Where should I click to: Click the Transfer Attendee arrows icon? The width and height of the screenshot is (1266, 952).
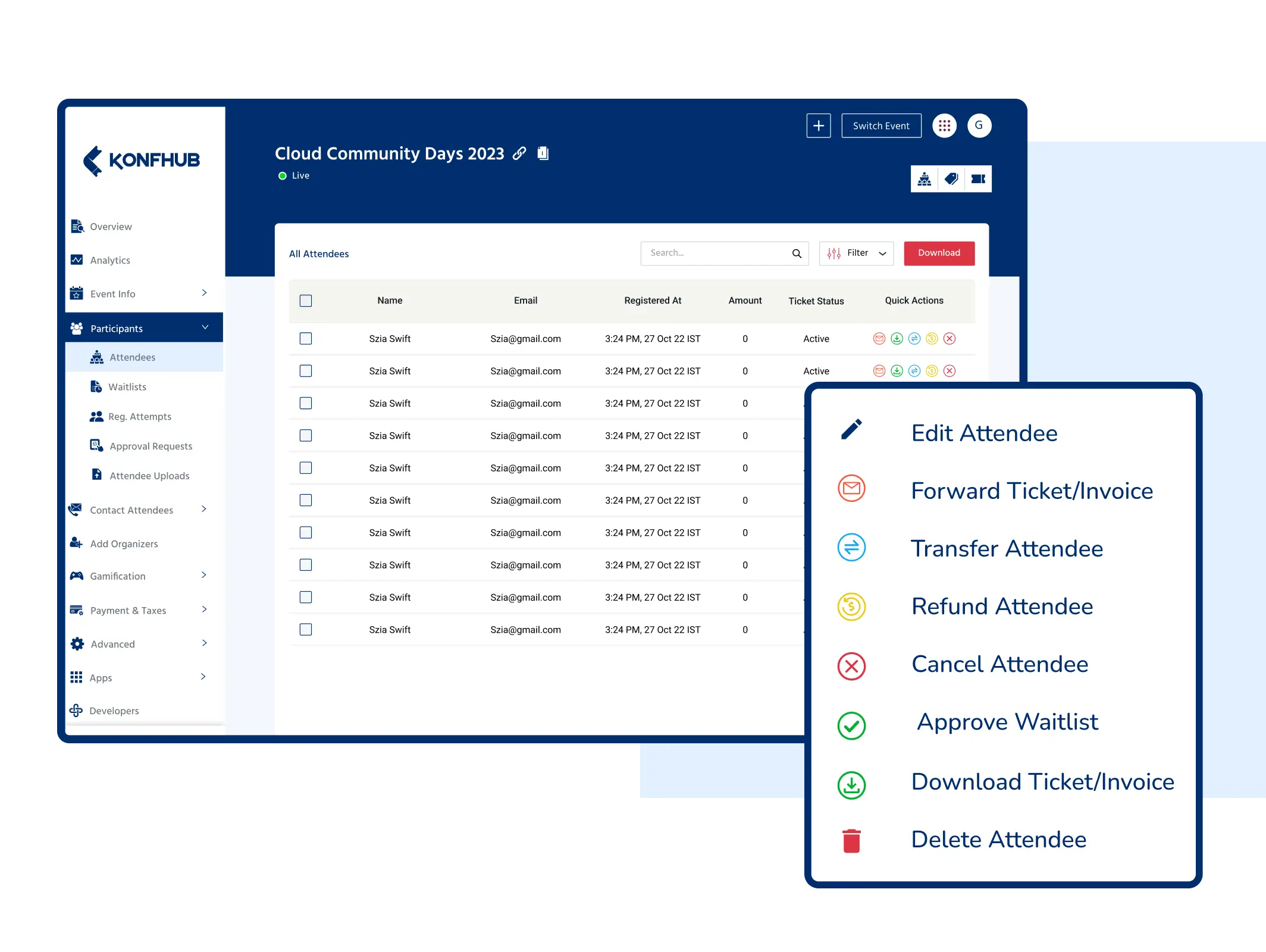click(852, 547)
